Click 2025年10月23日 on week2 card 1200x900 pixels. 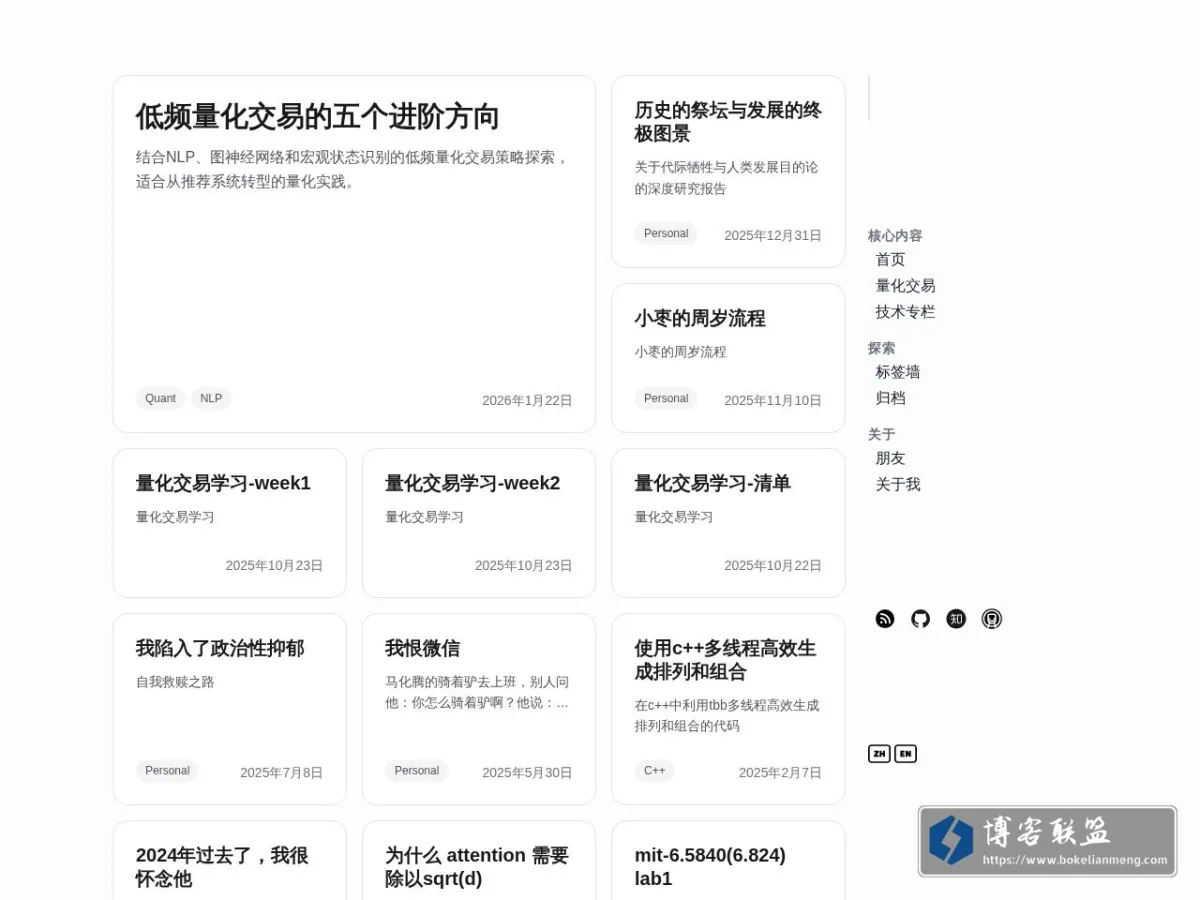(x=523, y=566)
